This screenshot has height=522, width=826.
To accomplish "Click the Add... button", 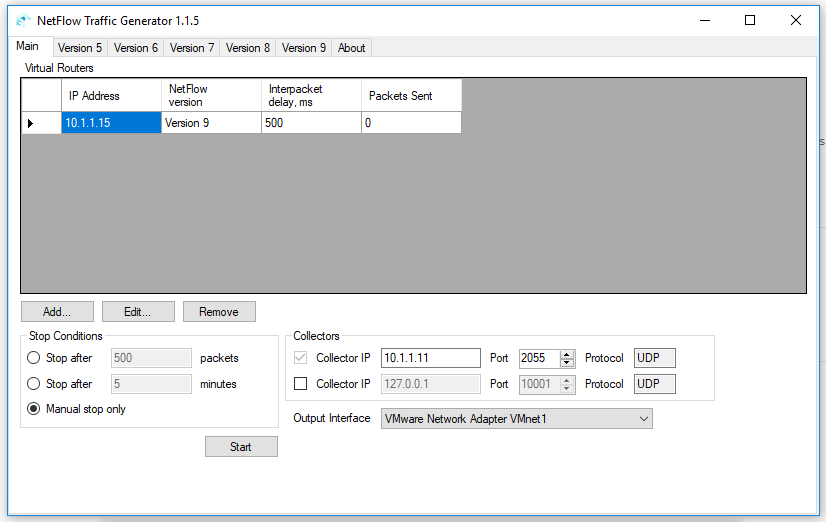I will click(x=57, y=312).
